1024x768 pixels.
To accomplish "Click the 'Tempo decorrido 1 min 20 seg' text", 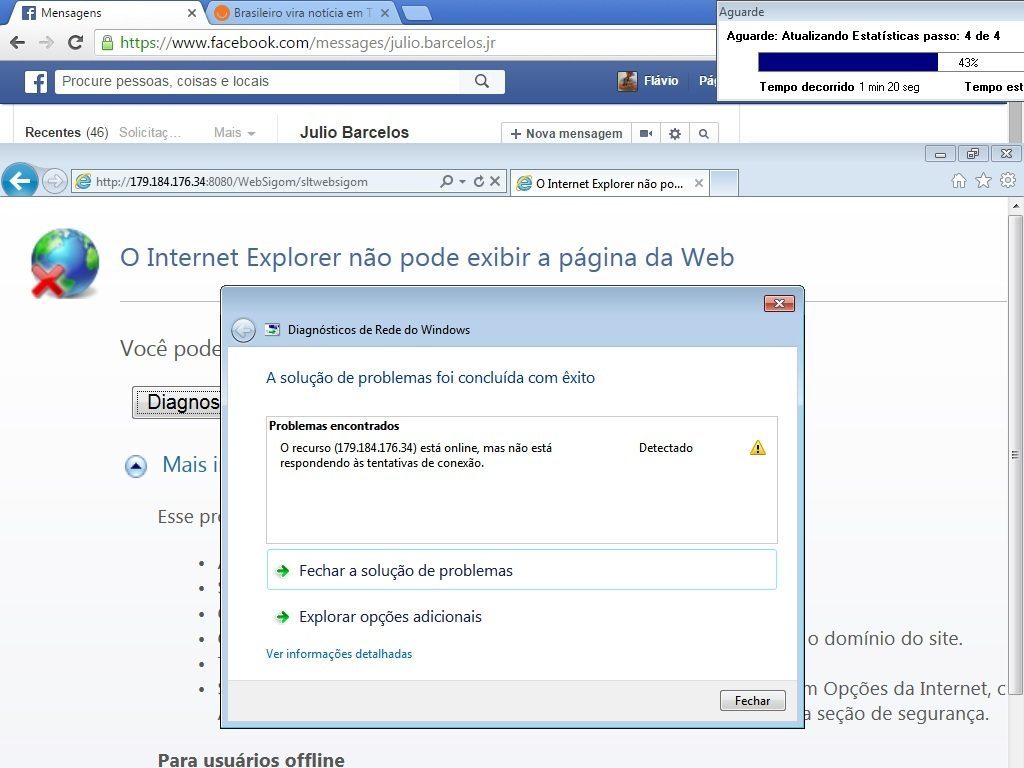I will [x=839, y=87].
